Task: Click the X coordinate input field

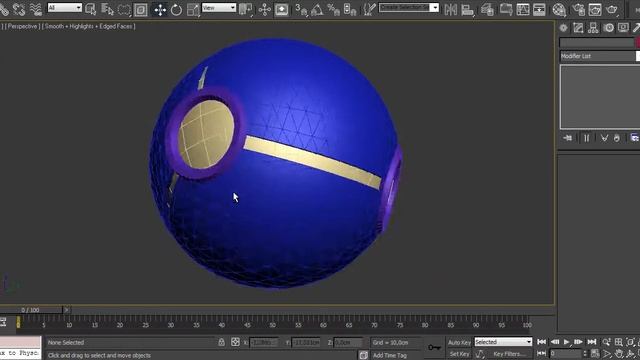Action: coord(264,342)
